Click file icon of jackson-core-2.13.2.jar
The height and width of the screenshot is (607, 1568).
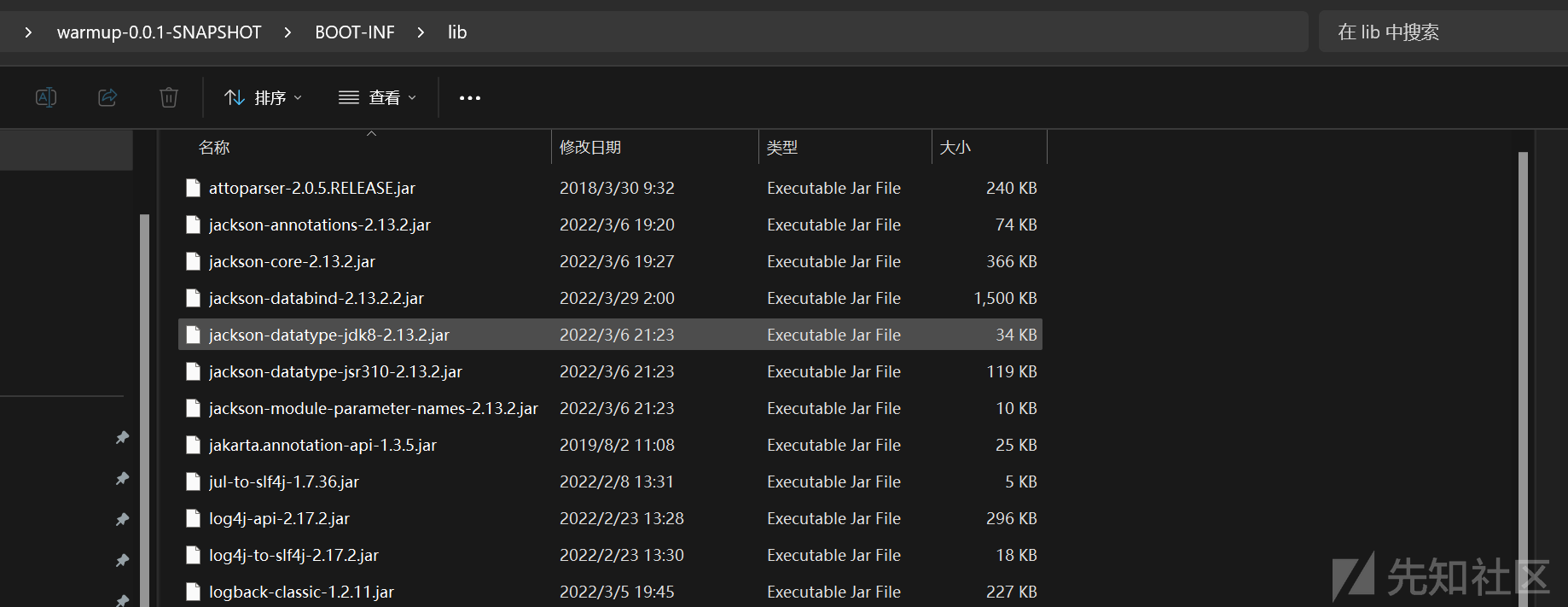[x=194, y=261]
